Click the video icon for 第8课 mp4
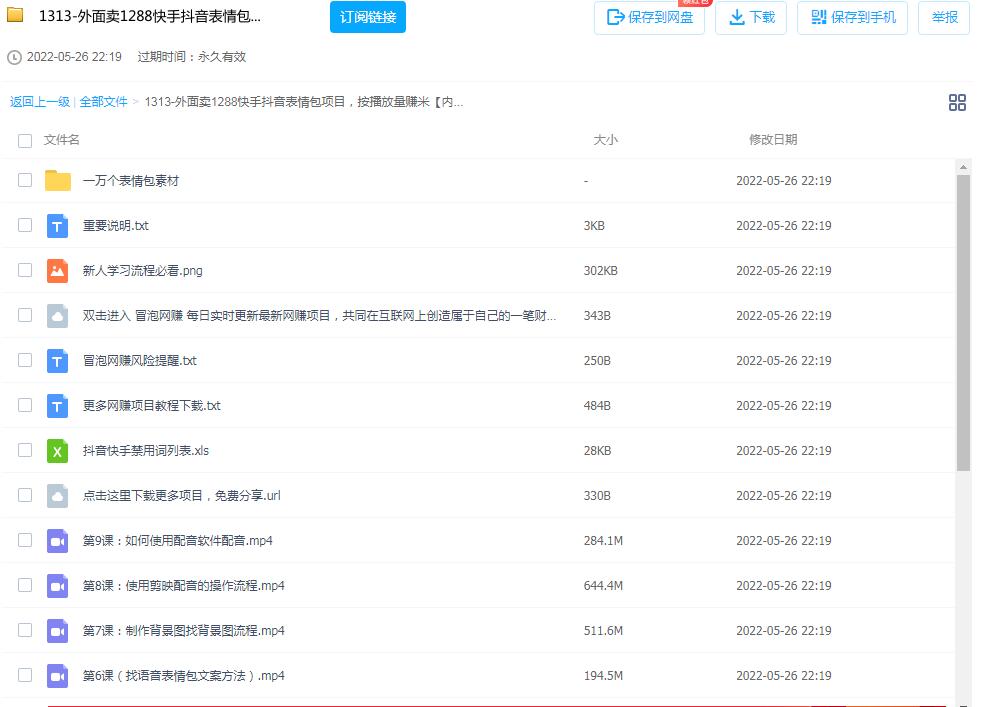 57,586
